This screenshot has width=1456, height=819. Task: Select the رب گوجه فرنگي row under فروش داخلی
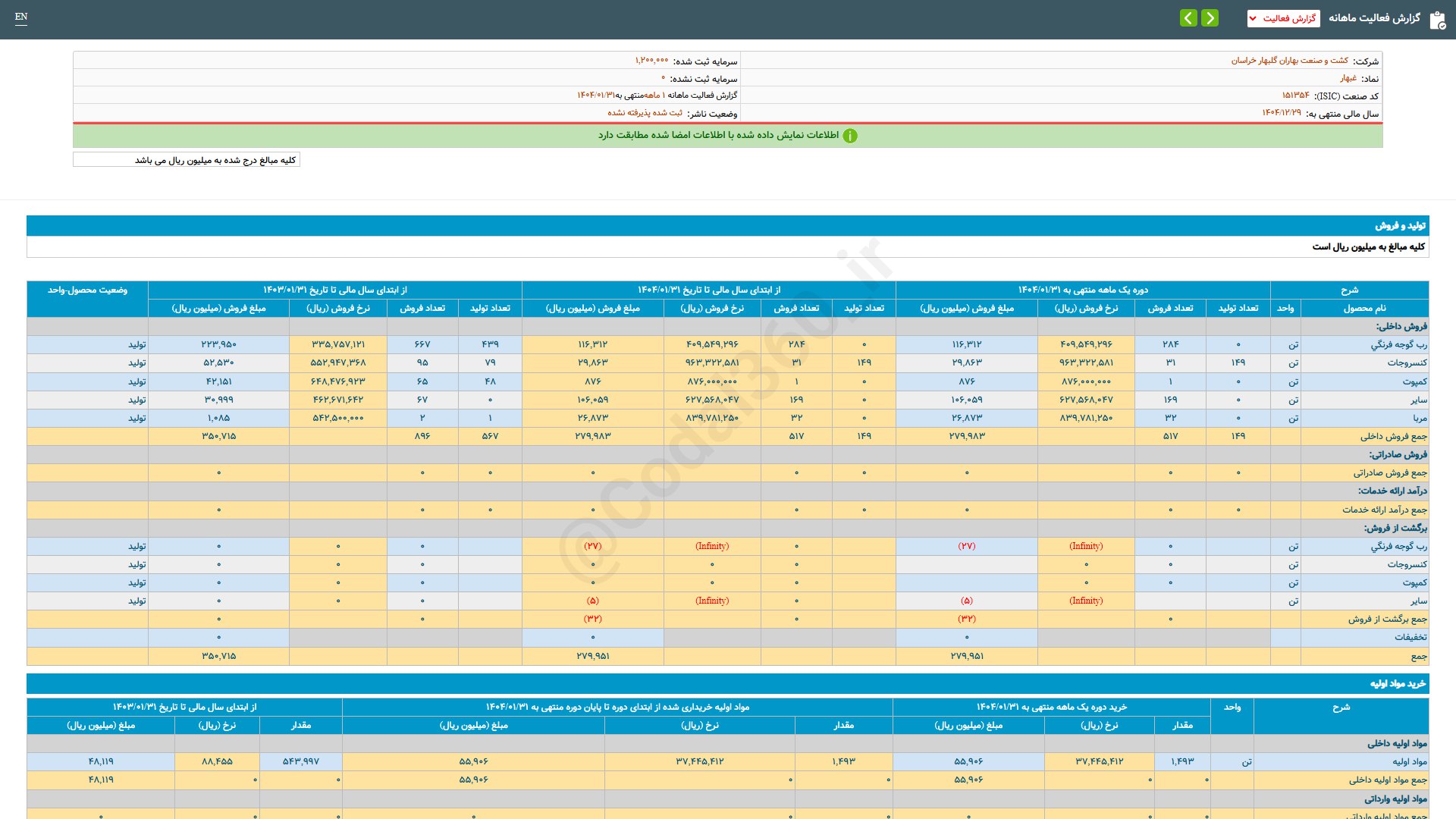(1398, 344)
